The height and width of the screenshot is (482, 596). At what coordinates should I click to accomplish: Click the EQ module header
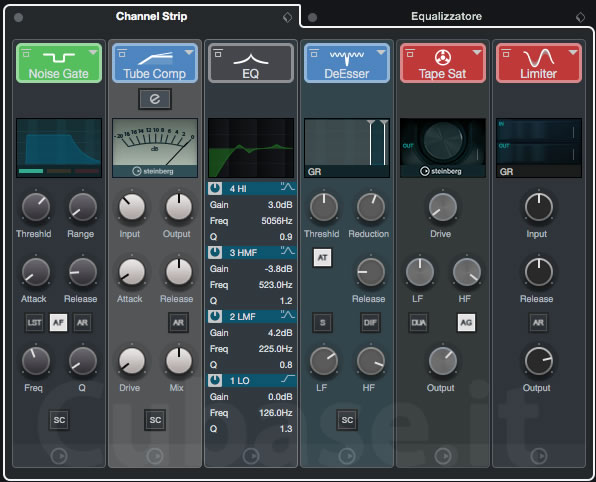click(251, 63)
